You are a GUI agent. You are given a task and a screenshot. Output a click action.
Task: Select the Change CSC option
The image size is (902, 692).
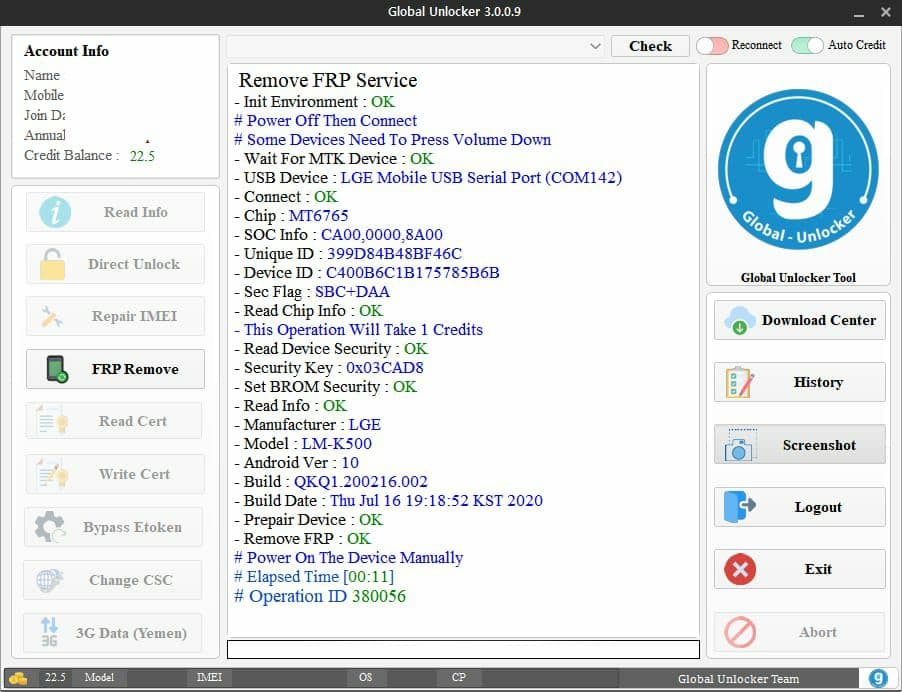coord(114,580)
